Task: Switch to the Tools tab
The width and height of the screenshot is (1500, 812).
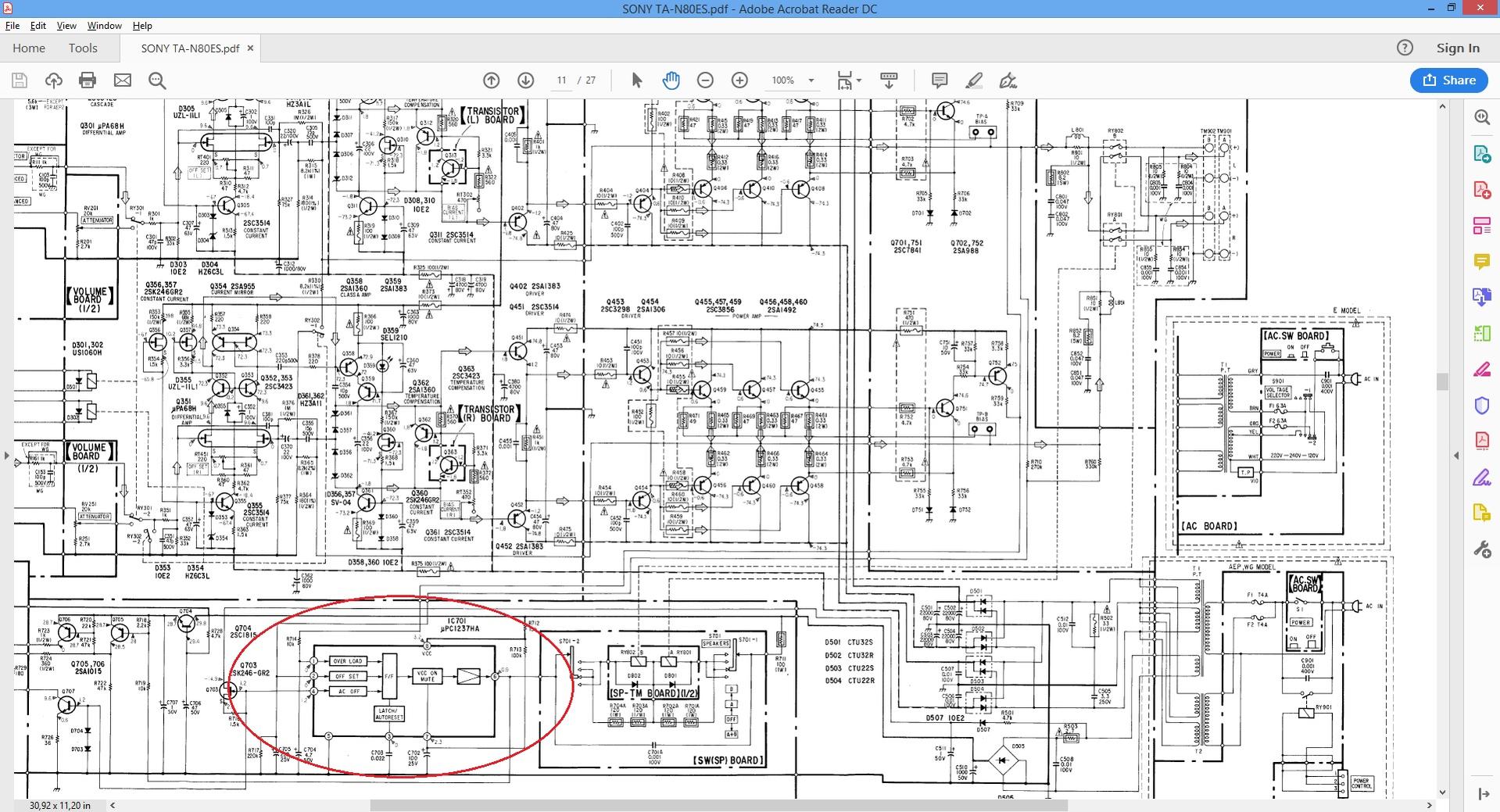Action: click(83, 48)
